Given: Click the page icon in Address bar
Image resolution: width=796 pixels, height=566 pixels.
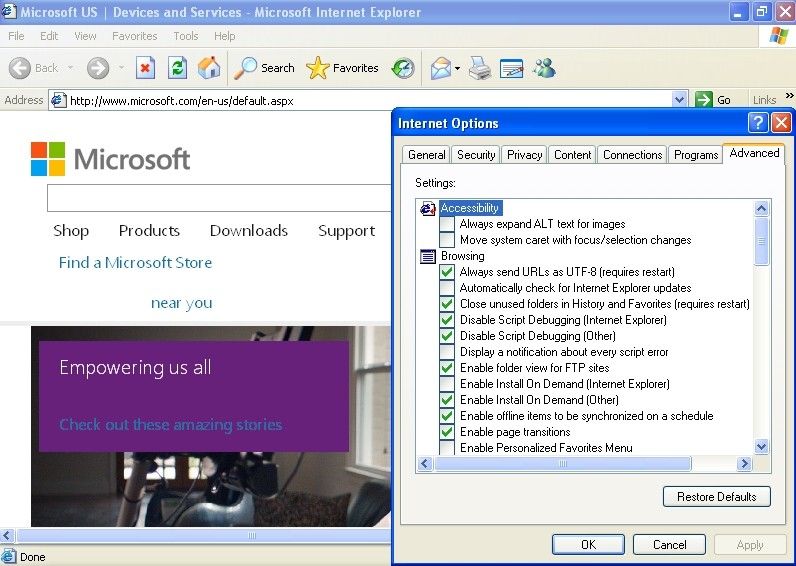Looking at the screenshot, I should pyautogui.click(x=58, y=100).
